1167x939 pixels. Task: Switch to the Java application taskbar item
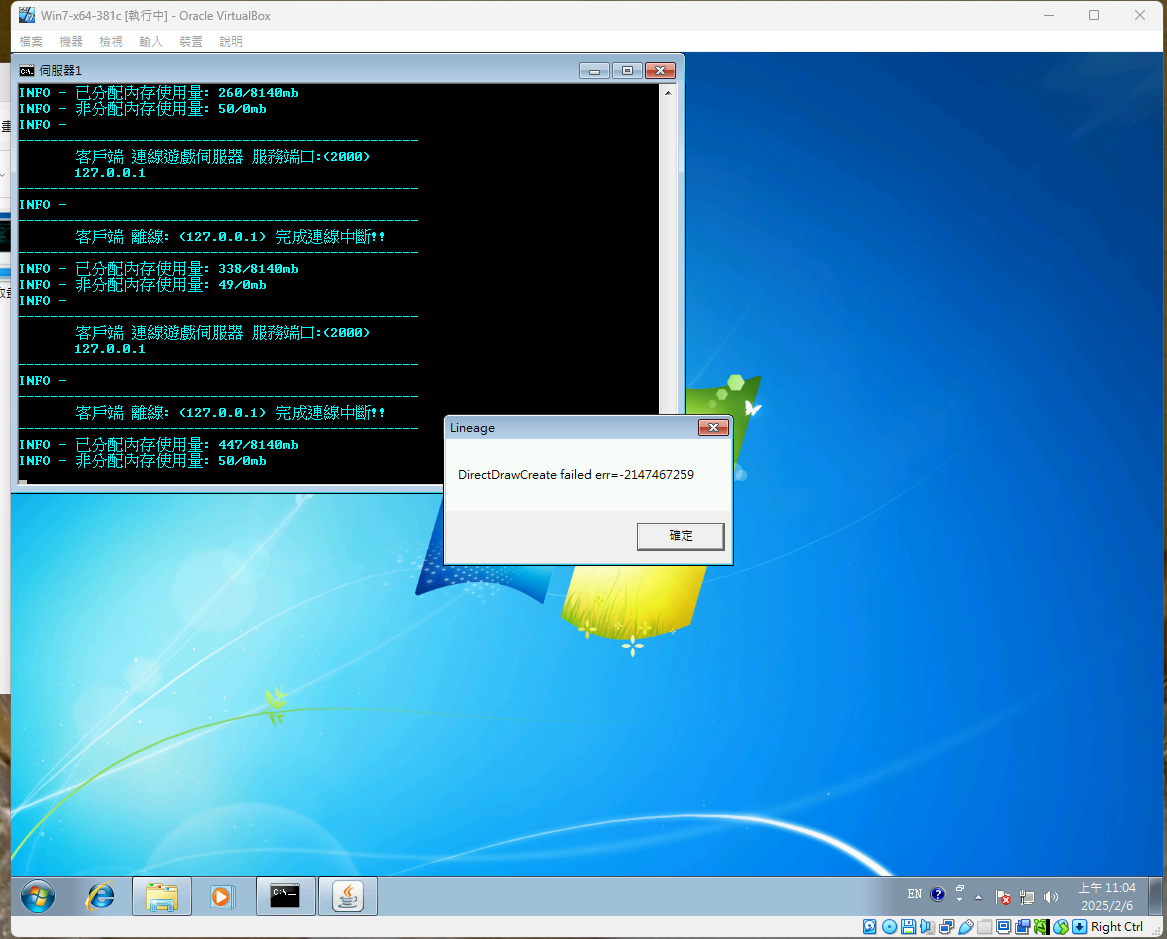[348, 896]
